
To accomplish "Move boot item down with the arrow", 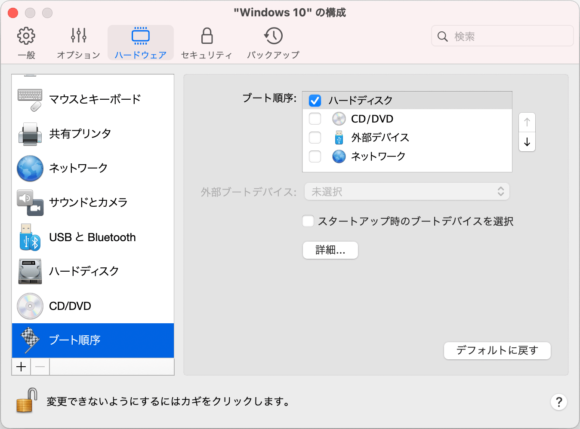I will coord(527,142).
